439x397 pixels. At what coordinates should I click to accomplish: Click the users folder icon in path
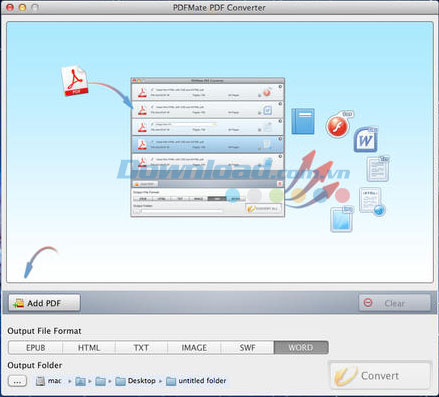click(80, 381)
